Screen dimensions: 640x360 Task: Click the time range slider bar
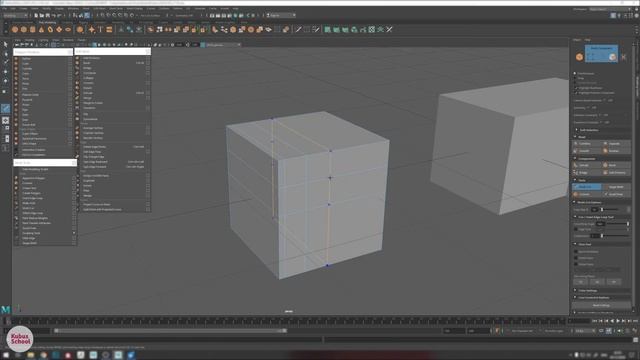click(170, 331)
